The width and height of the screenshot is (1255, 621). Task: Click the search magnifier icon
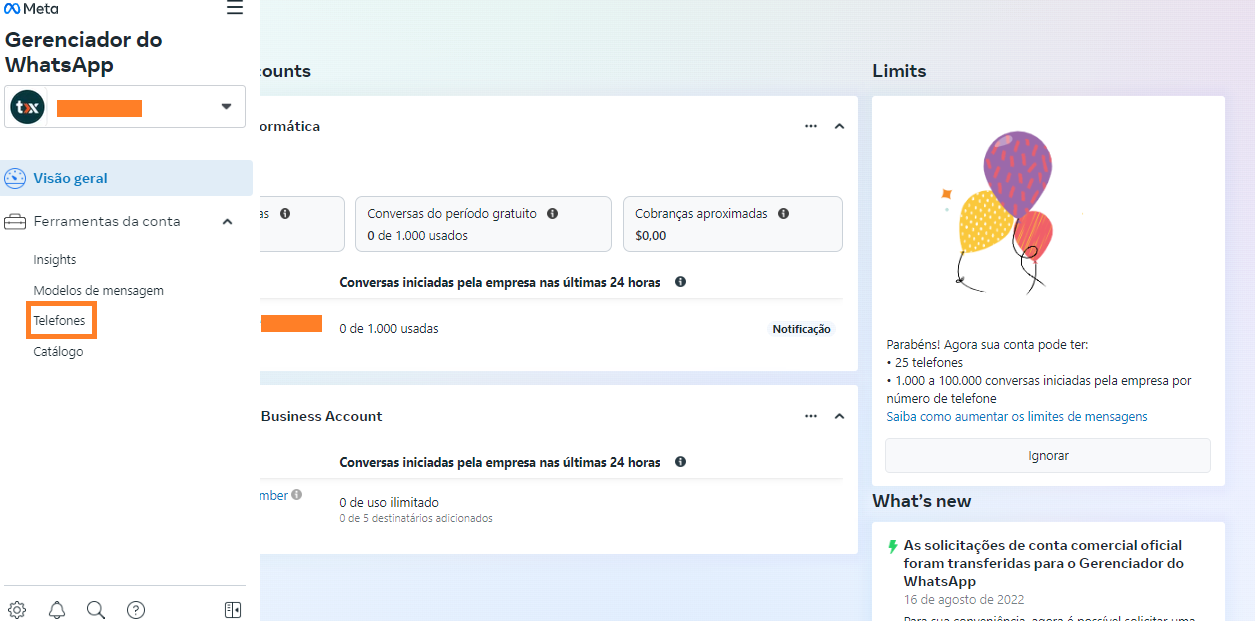96,610
